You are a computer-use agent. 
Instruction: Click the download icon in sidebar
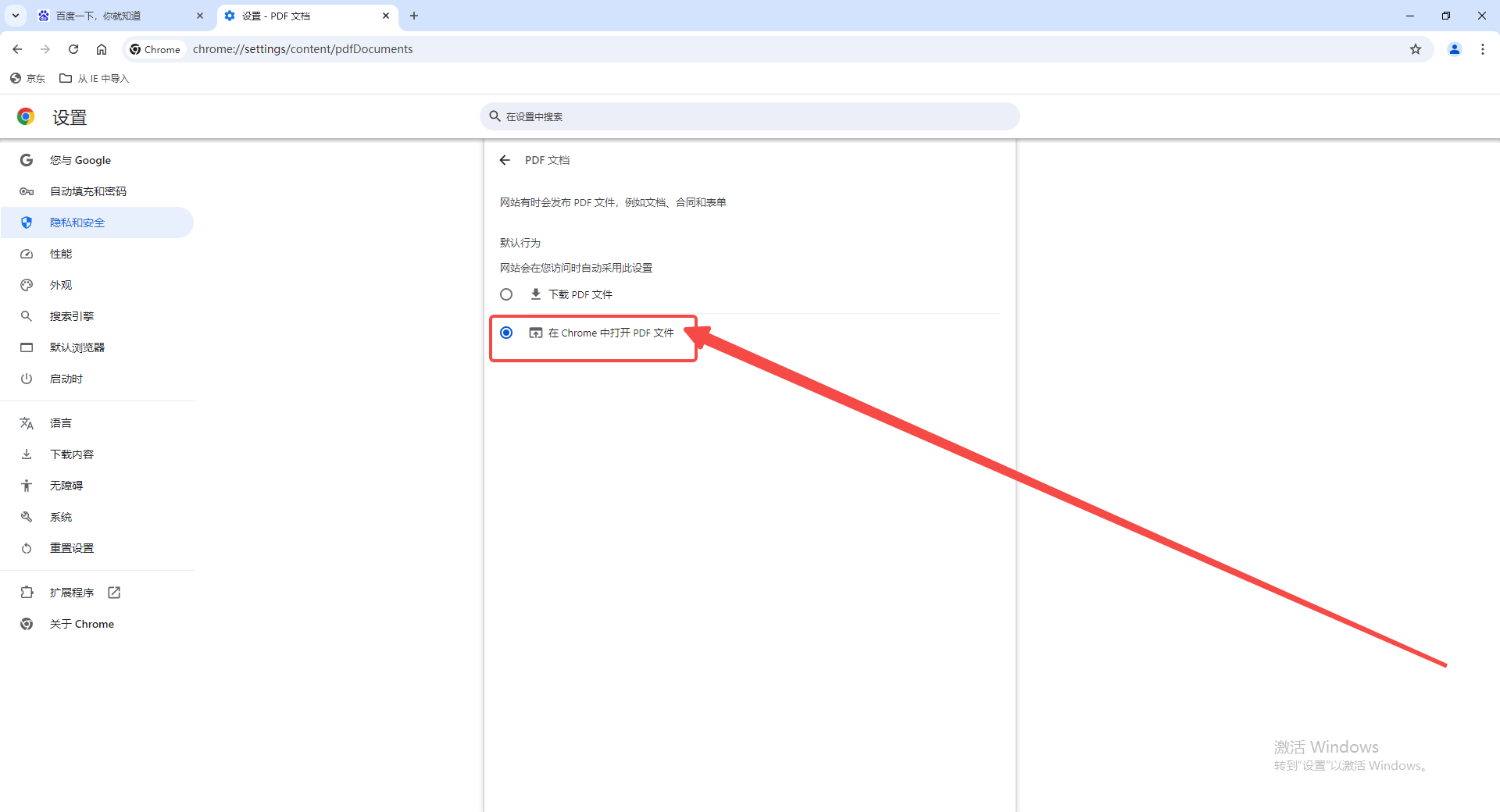[x=27, y=454]
